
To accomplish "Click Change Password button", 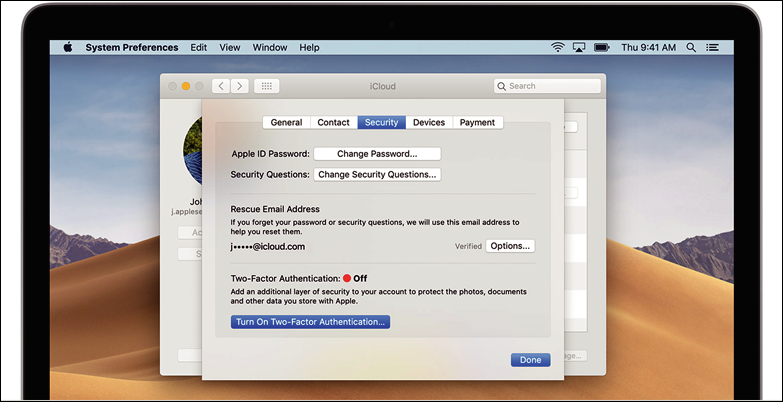I will pos(377,154).
